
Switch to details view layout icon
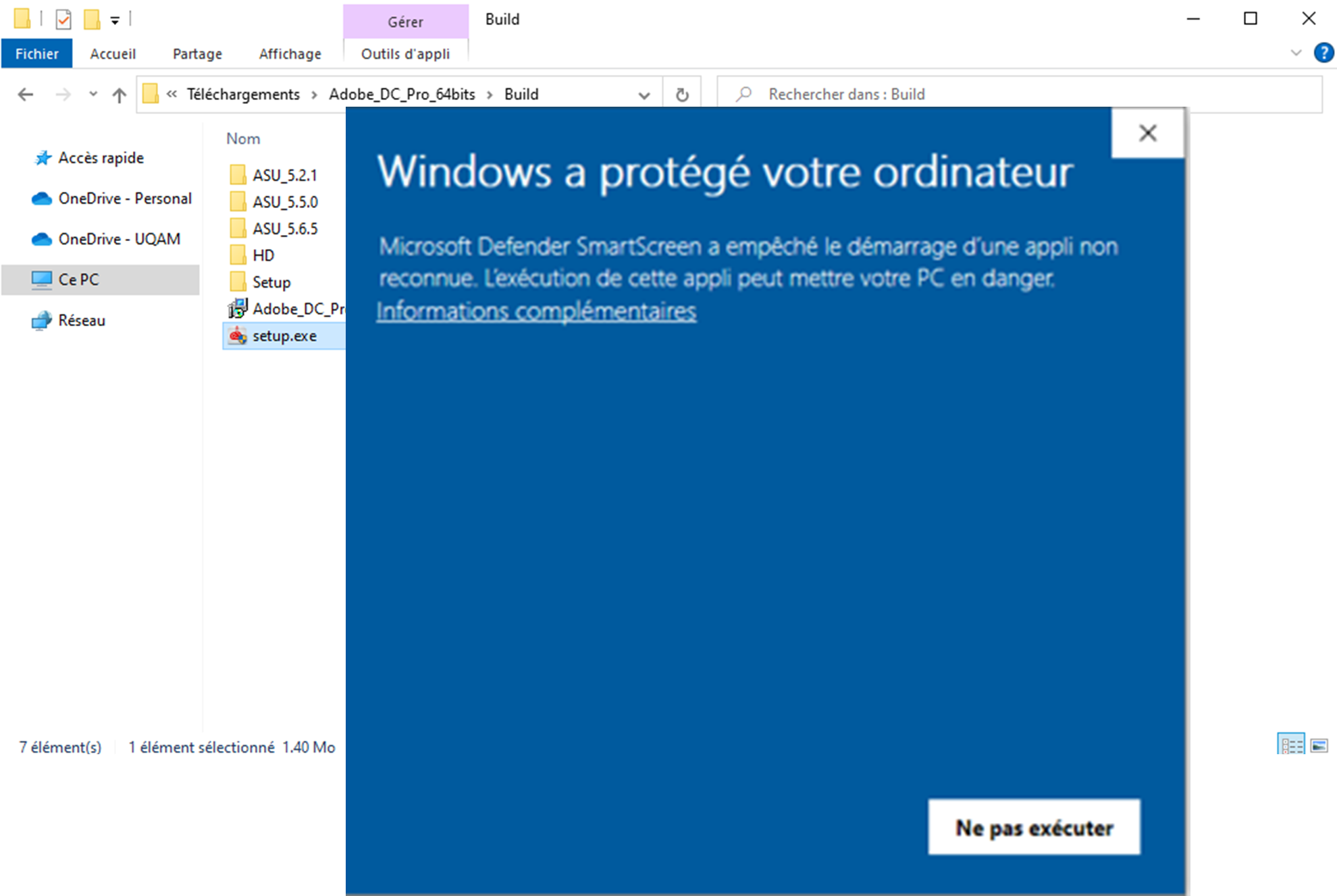tap(1291, 745)
